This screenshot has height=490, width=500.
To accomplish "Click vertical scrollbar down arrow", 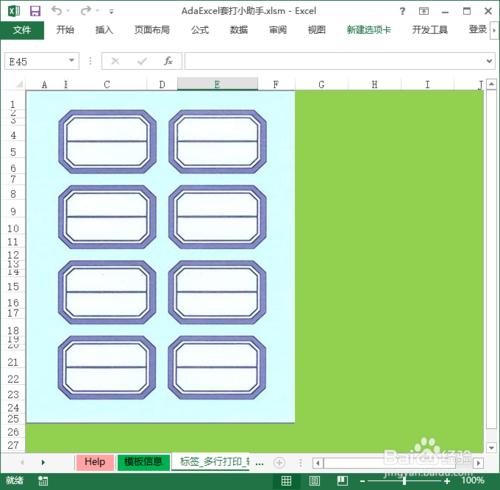I will click(491, 448).
